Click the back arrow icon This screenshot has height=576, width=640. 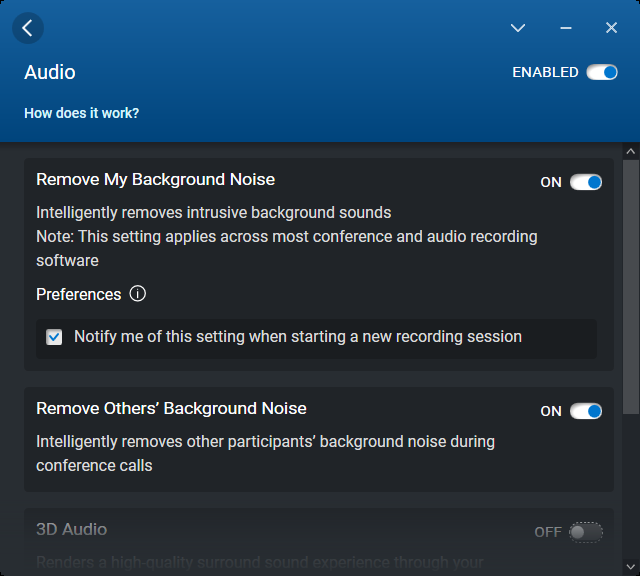click(x=27, y=28)
